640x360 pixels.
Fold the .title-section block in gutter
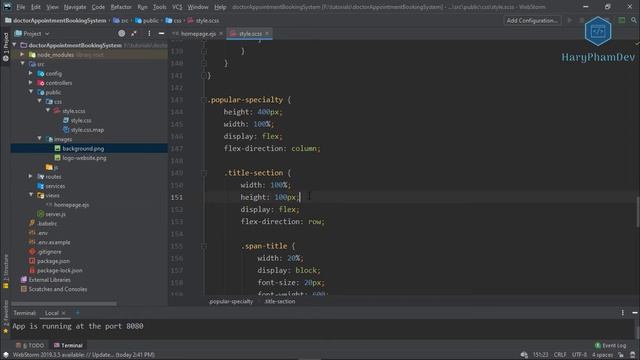[204, 173]
